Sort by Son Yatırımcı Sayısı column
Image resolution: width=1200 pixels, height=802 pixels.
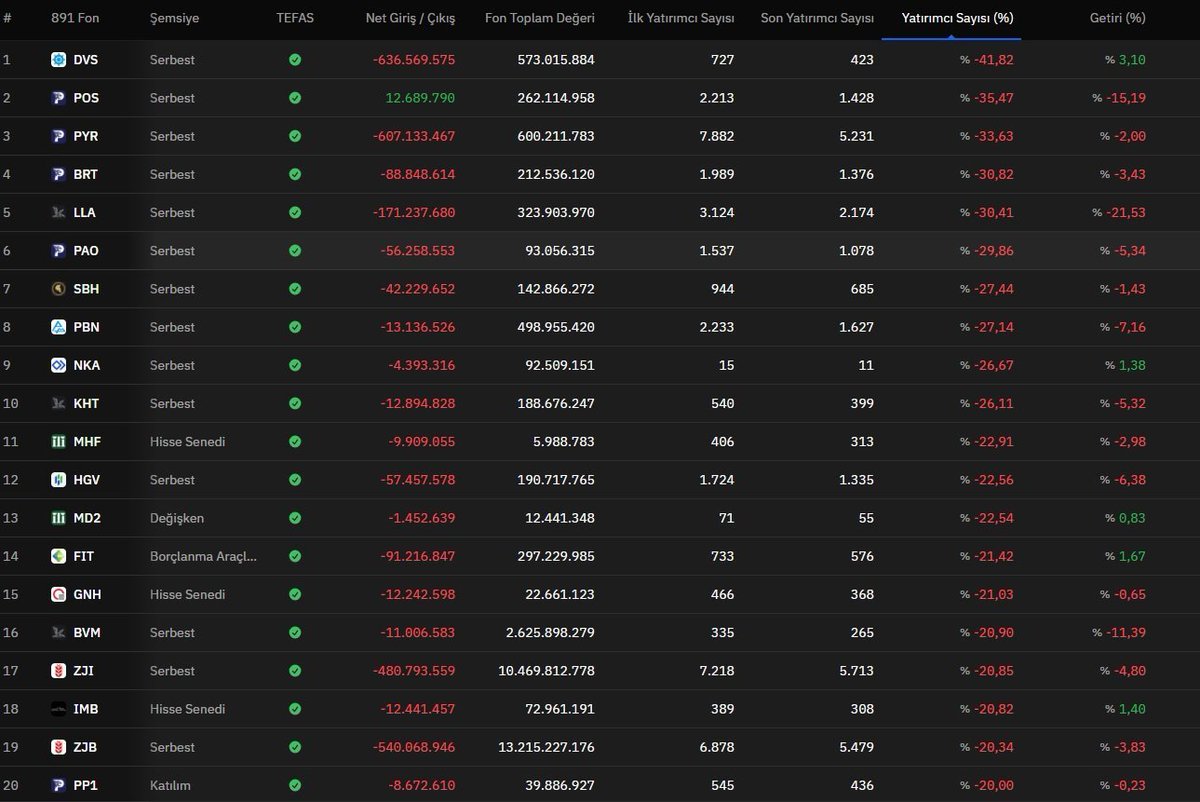coord(817,19)
